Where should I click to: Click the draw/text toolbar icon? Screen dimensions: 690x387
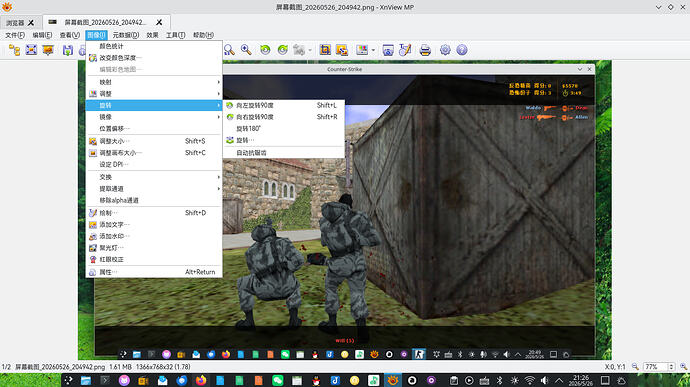[x=405, y=50]
